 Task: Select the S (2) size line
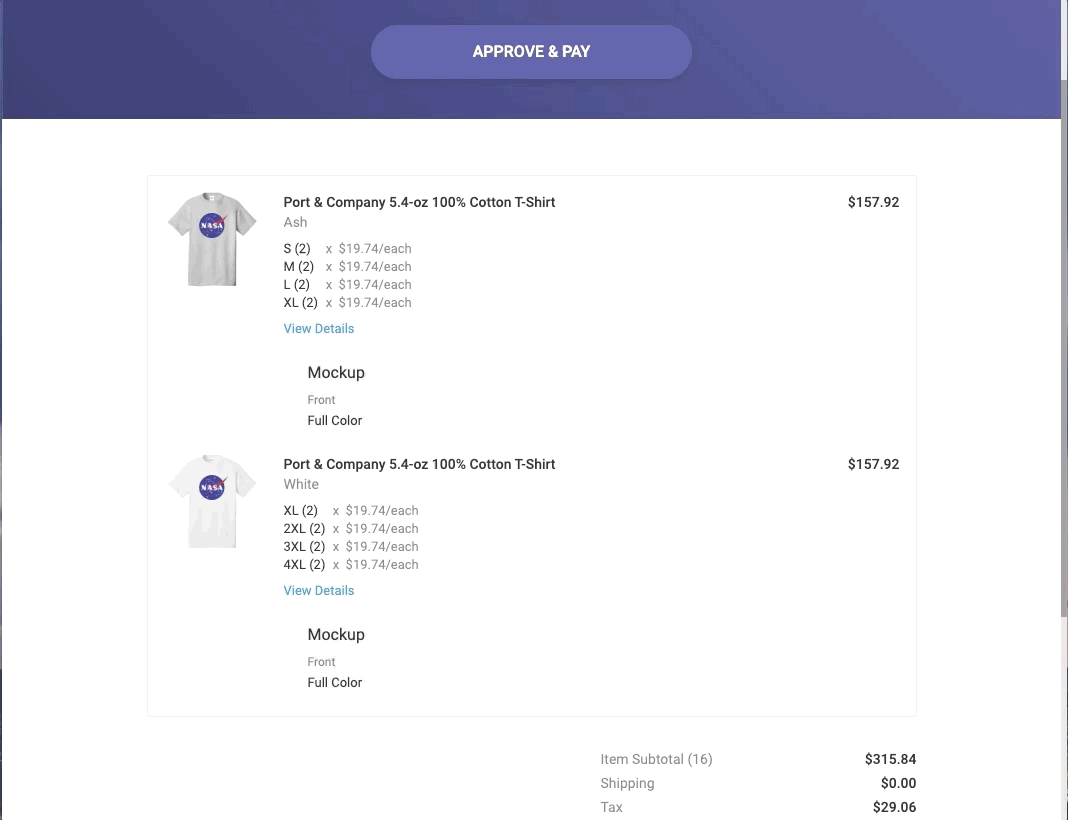click(297, 248)
